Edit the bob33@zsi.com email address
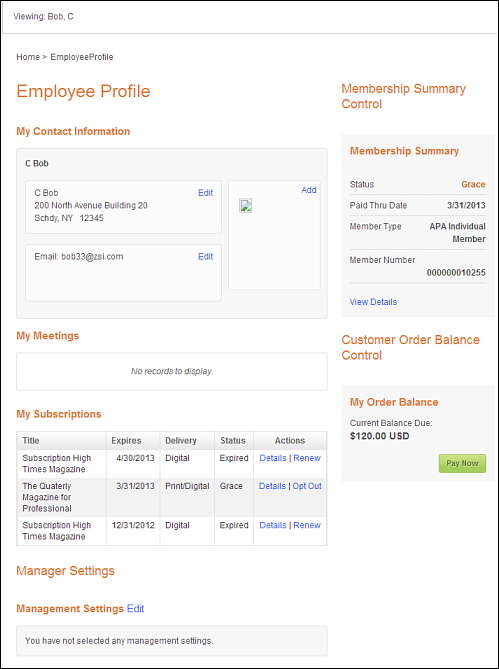Screen dimensions: 499x669 coord(206,256)
